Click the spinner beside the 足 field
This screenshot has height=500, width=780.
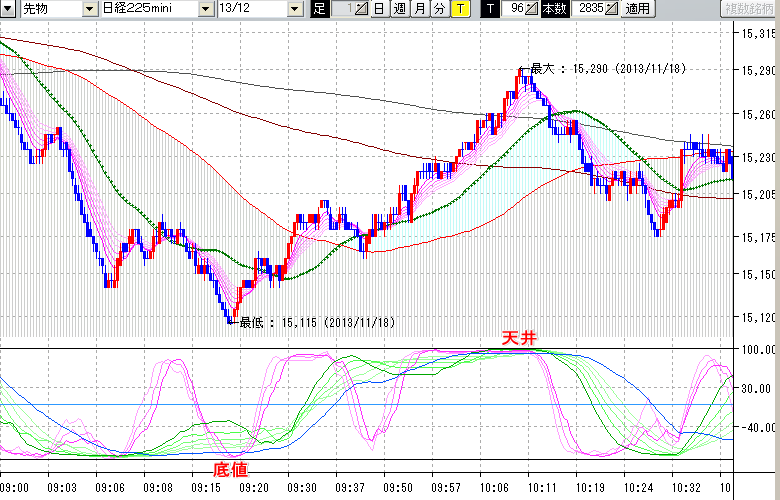361,9
